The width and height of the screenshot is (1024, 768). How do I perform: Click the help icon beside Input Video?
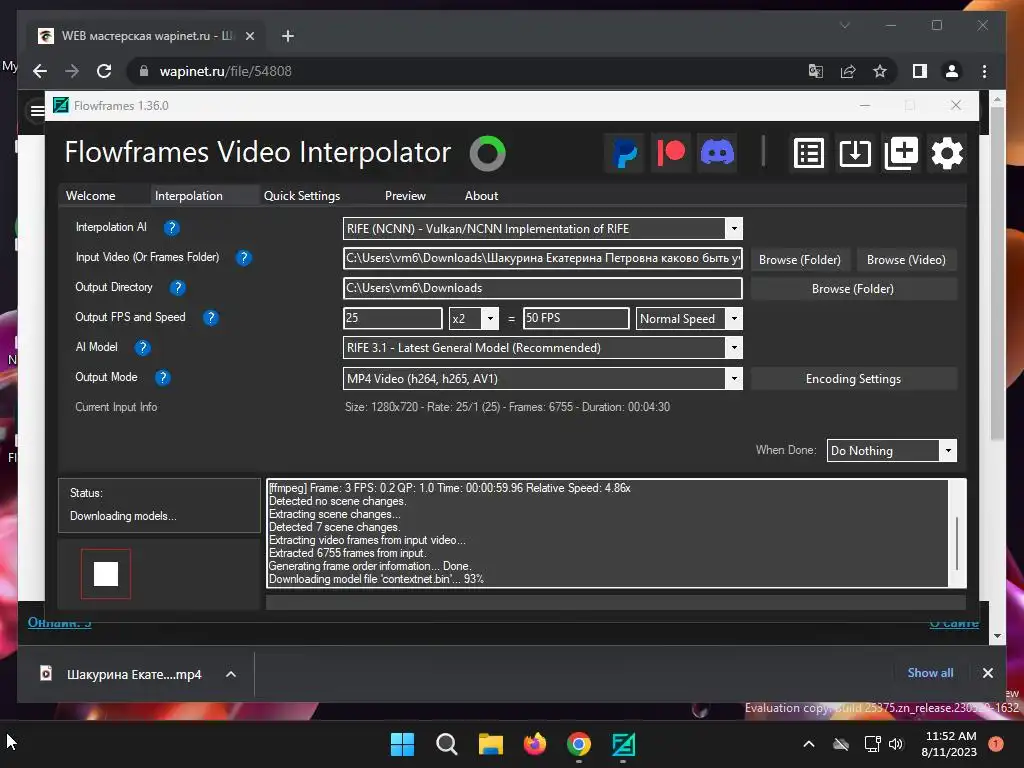244,258
